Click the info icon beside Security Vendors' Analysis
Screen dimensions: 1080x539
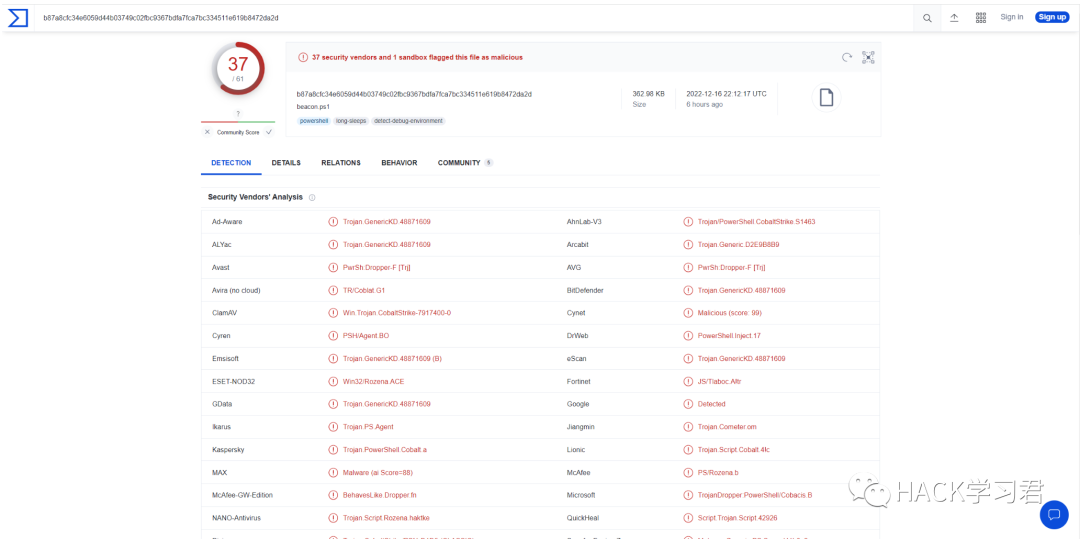pyautogui.click(x=312, y=198)
